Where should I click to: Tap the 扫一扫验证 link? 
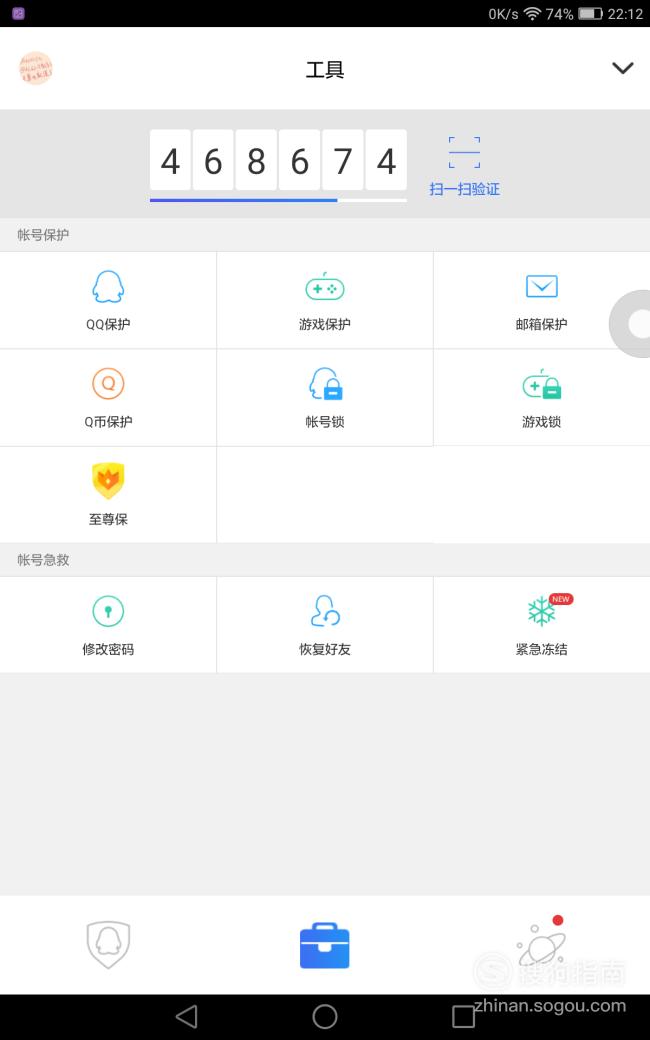click(x=464, y=189)
